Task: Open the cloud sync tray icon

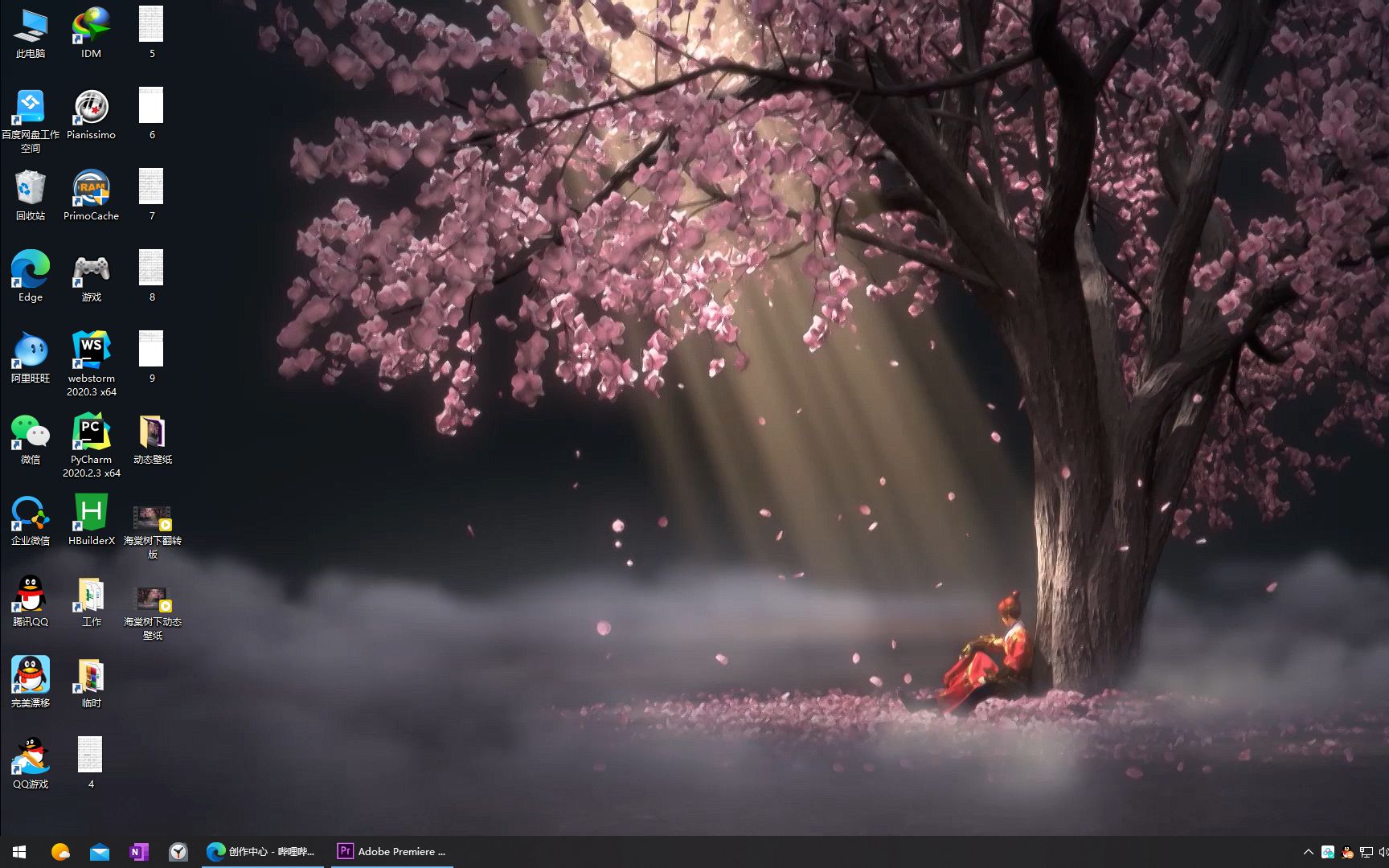Action: coord(1328,852)
